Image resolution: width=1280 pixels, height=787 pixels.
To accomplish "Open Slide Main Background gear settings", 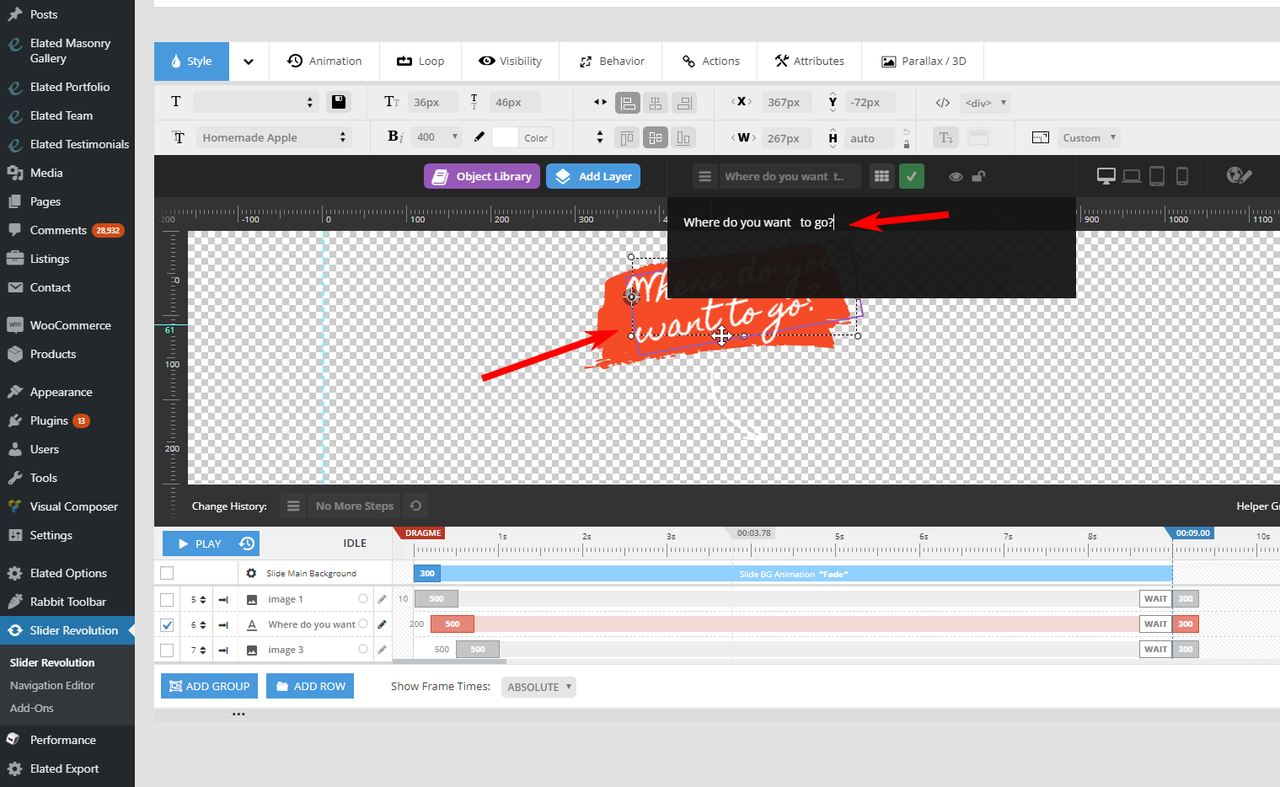I will click(x=251, y=573).
